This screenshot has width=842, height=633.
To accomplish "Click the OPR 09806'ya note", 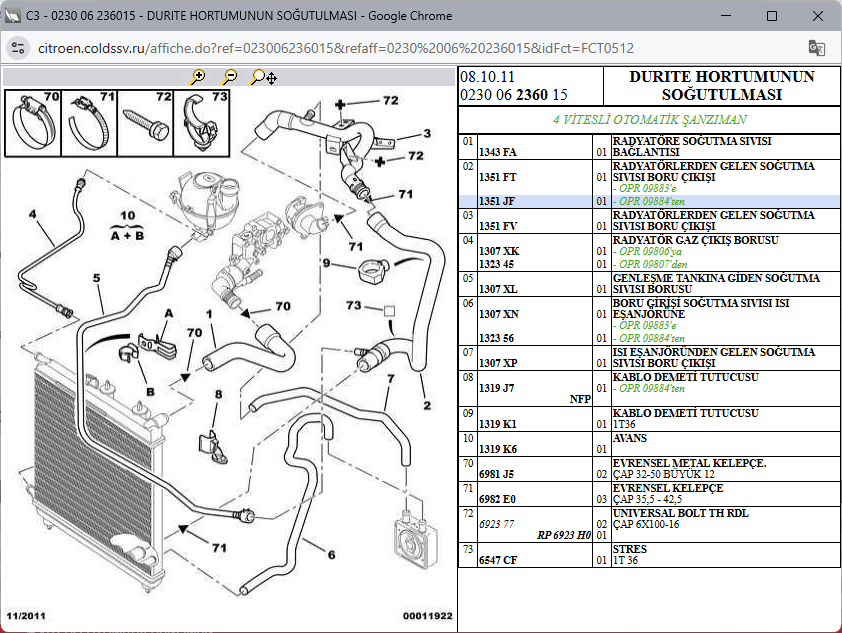I will click(x=650, y=251).
